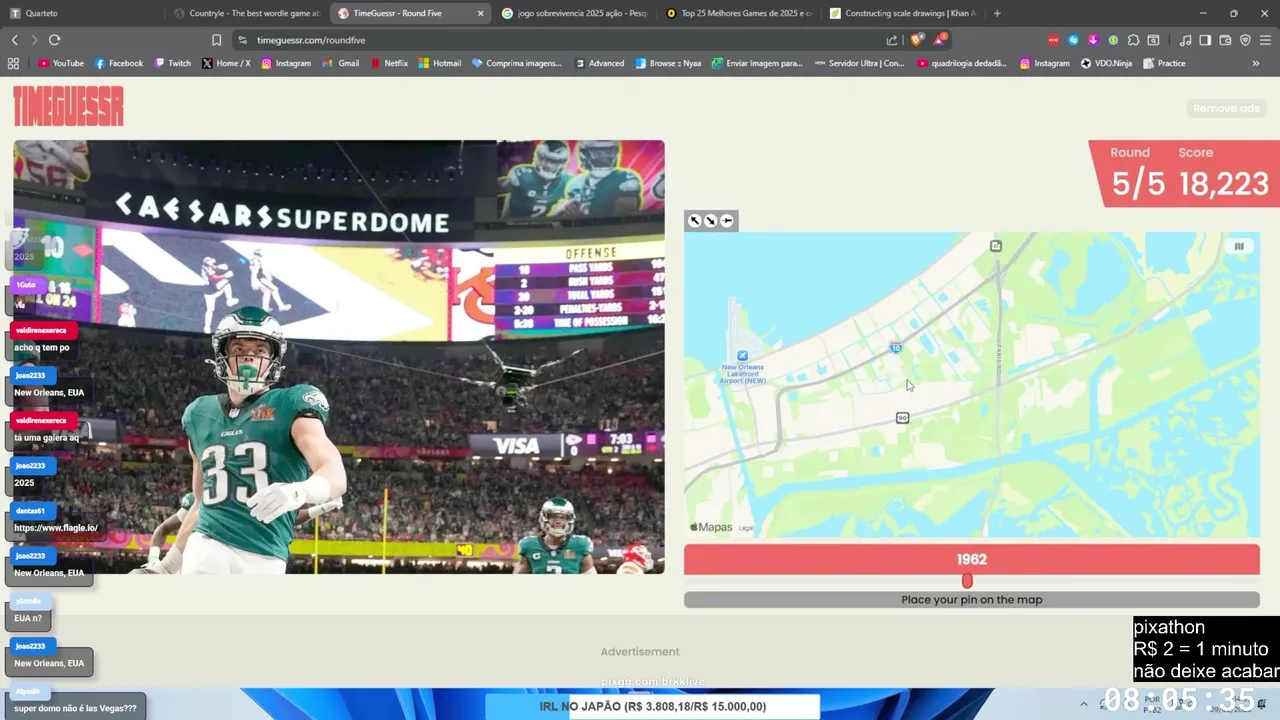This screenshot has width=1280, height=720.
Task: Click the year slider handle
Action: click(967, 581)
